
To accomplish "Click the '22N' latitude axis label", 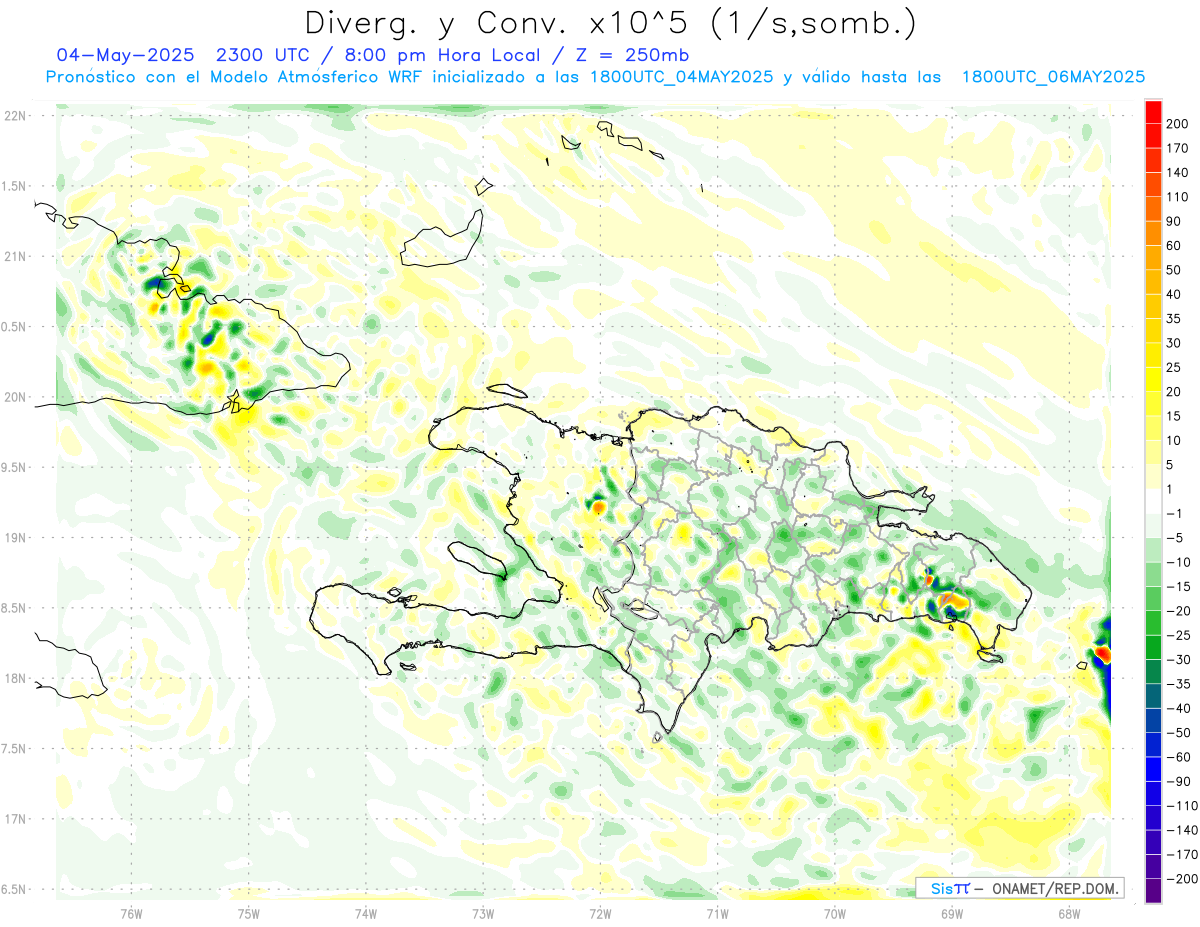I will tap(14, 116).
